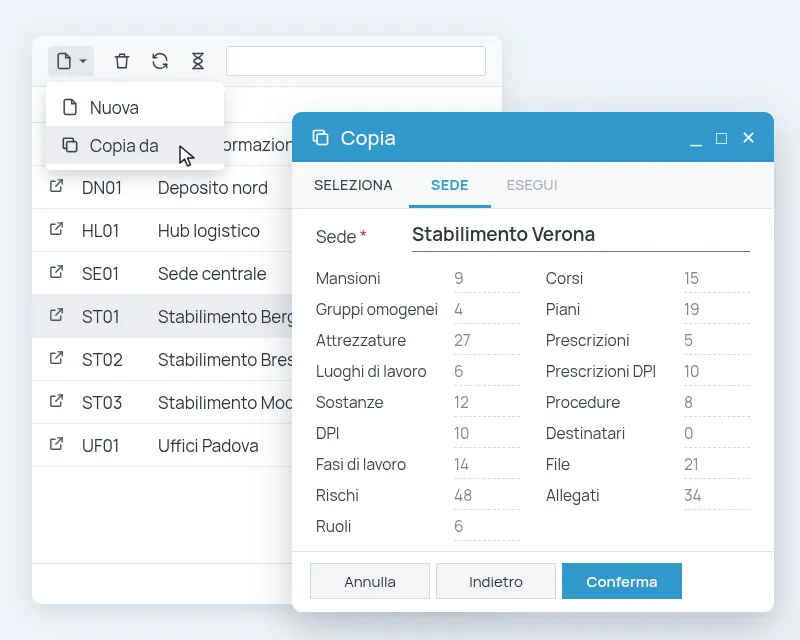
Task: Click the File value 21
Action: 717,464
